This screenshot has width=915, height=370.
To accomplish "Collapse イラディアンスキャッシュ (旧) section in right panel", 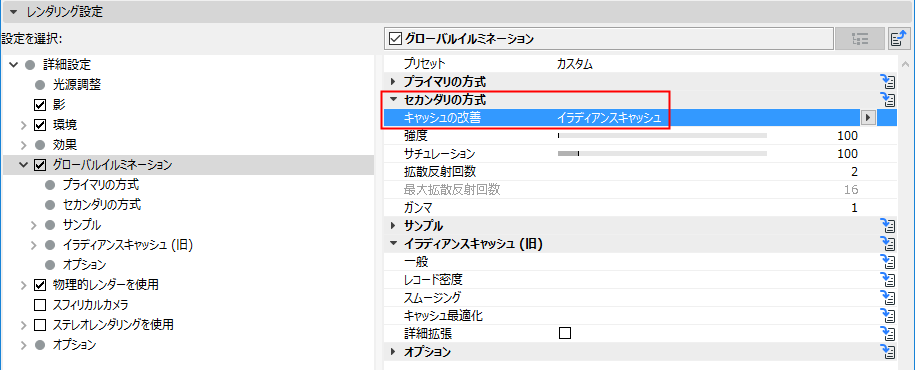I will (393, 244).
